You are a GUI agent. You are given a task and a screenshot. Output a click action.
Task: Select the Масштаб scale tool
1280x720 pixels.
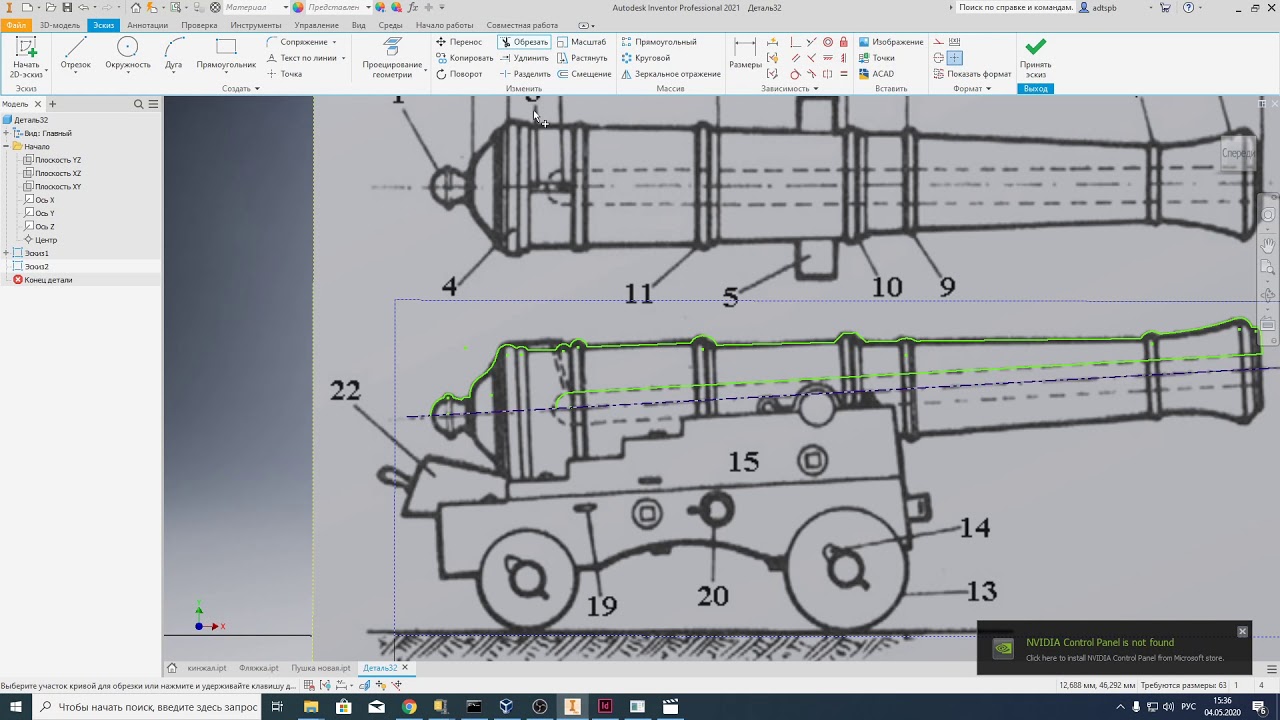582,42
